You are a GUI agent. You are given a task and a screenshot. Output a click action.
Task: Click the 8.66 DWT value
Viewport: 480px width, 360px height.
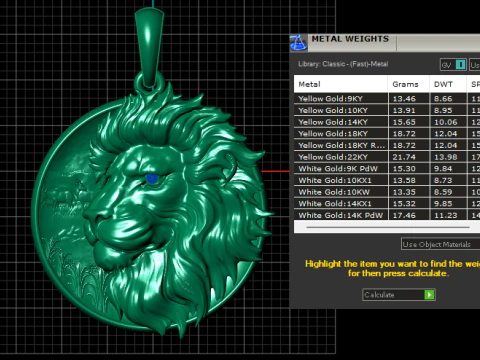pos(443,99)
